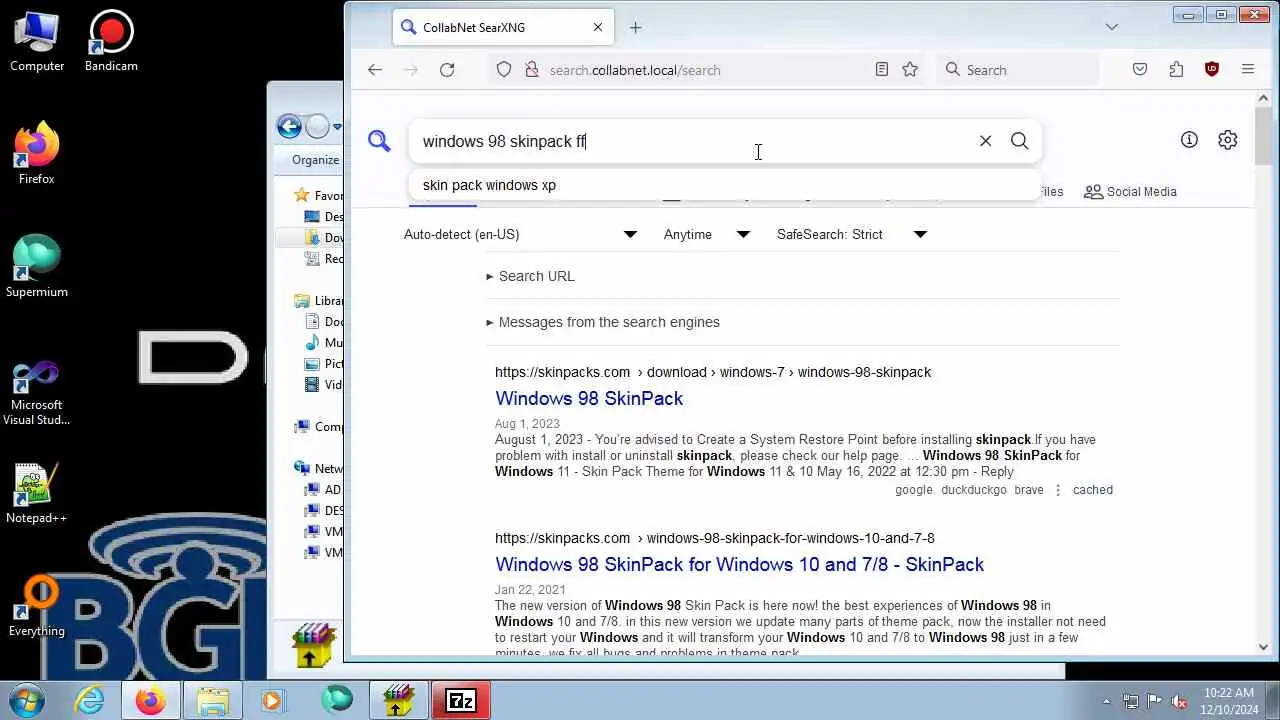This screenshot has height=720, width=1280.
Task: Go back one page in Firefox
Action: coord(375,70)
